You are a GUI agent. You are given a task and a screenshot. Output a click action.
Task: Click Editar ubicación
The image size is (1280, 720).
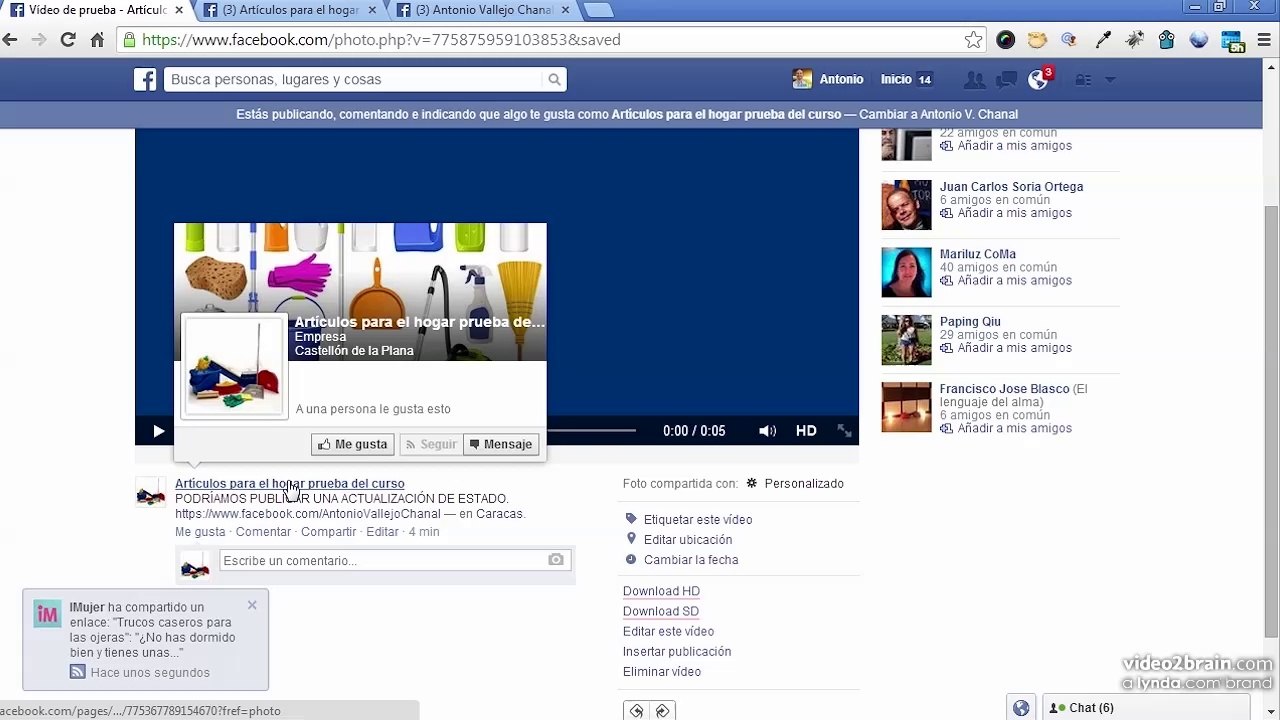pyautogui.click(x=687, y=540)
